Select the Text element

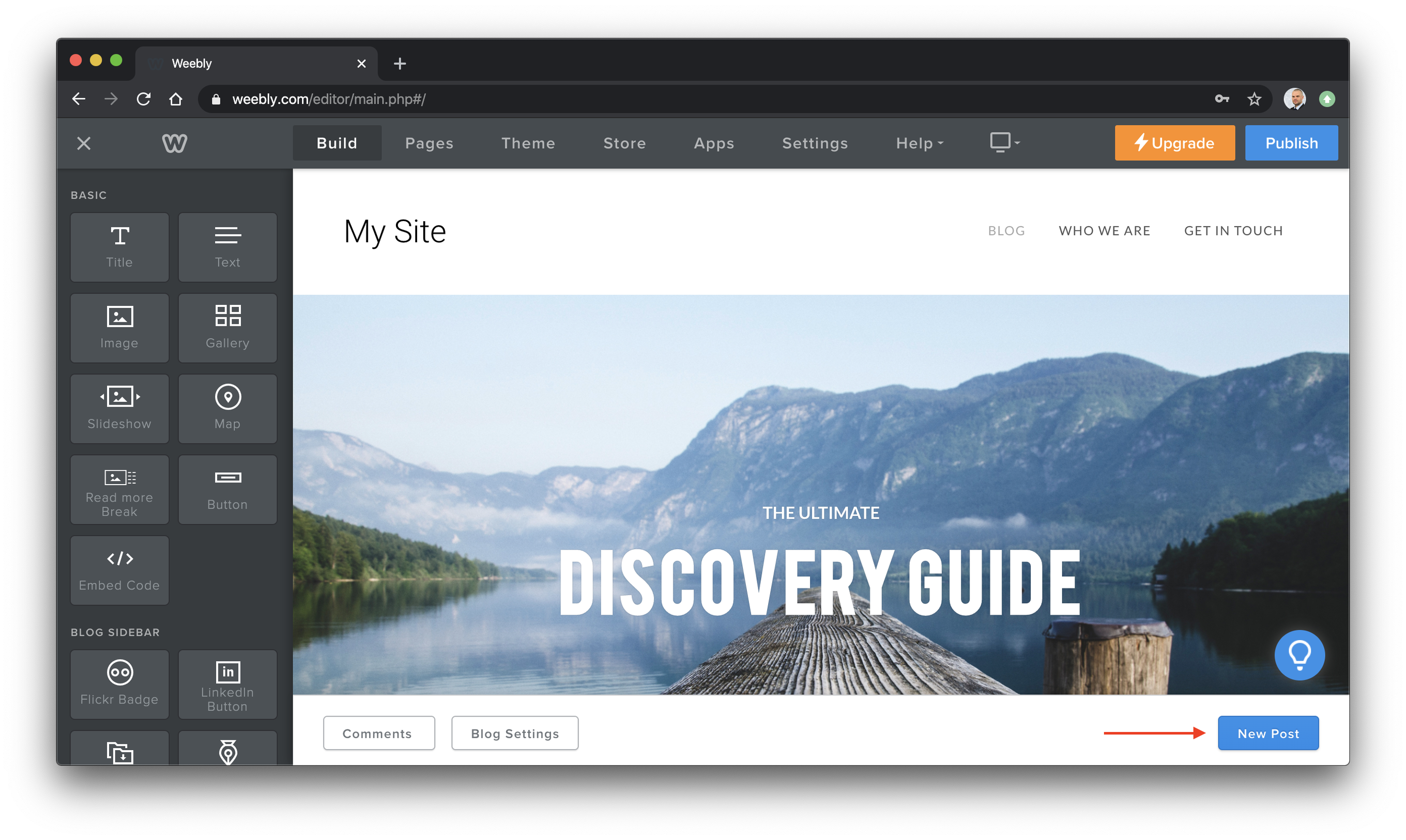point(227,247)
